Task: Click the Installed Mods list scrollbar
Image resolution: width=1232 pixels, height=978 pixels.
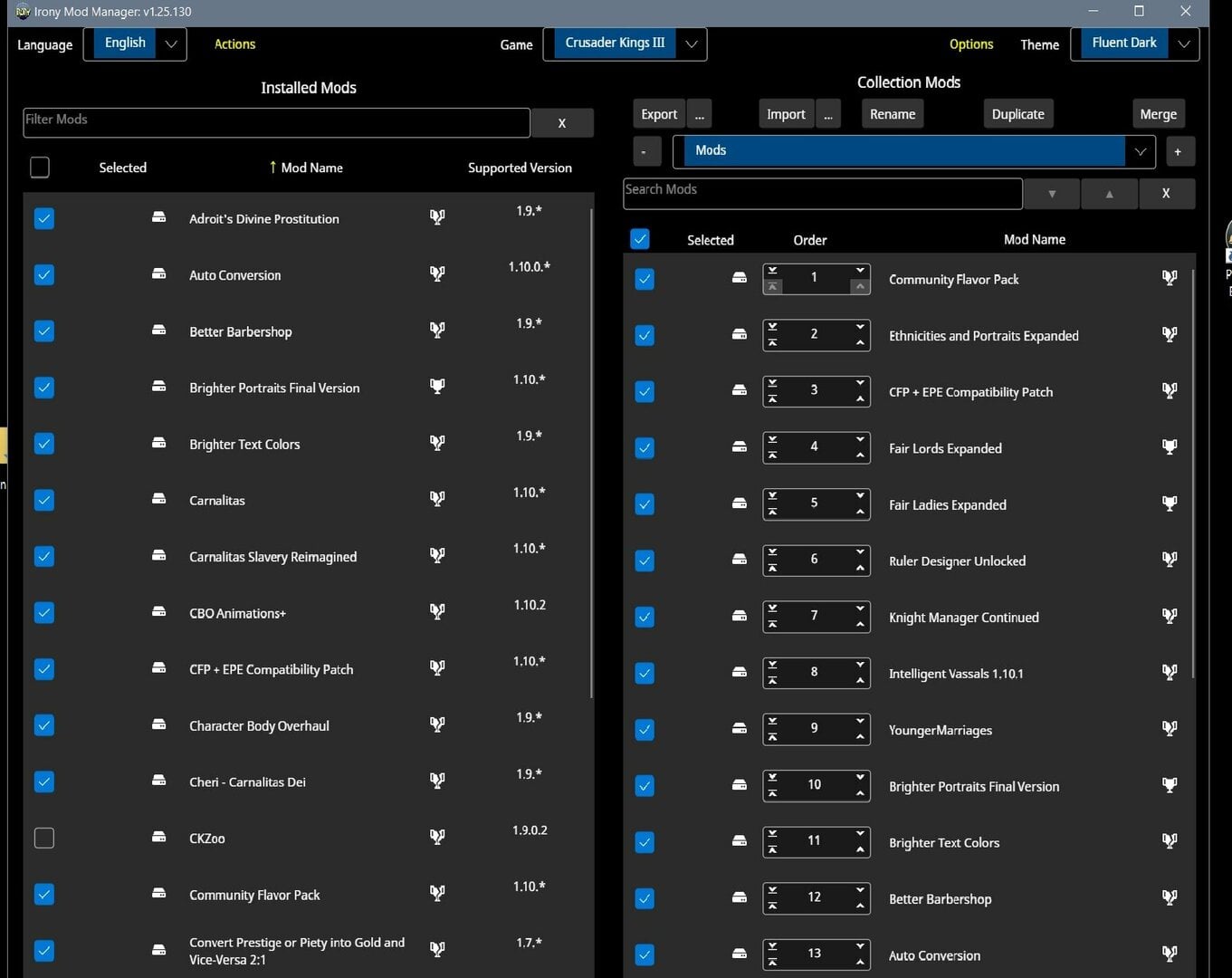Action: (x=592, y=453)
